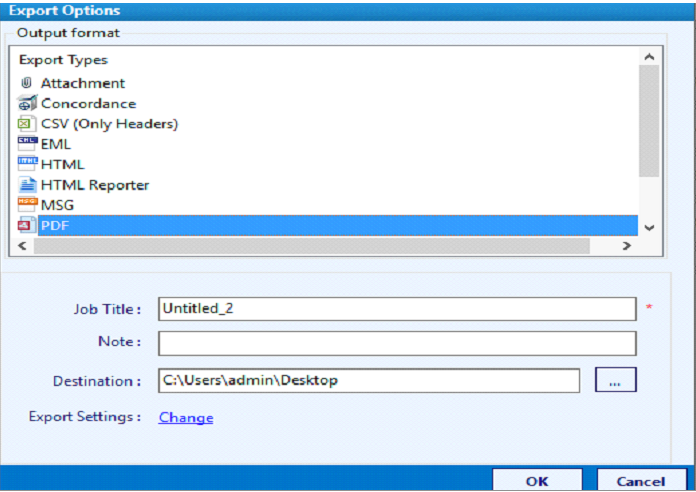The width and height of the screenshot is (696, 492).
Task: Open the Change export settings link
Action: click(x=186, y=417)
